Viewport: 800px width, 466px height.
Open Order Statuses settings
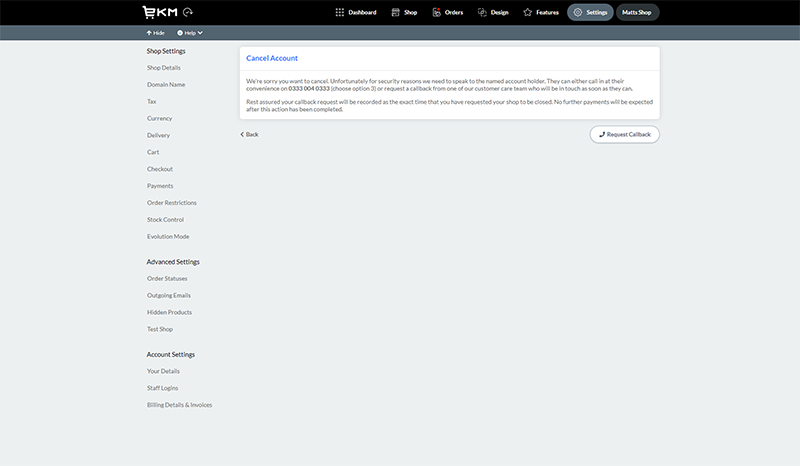167,279
